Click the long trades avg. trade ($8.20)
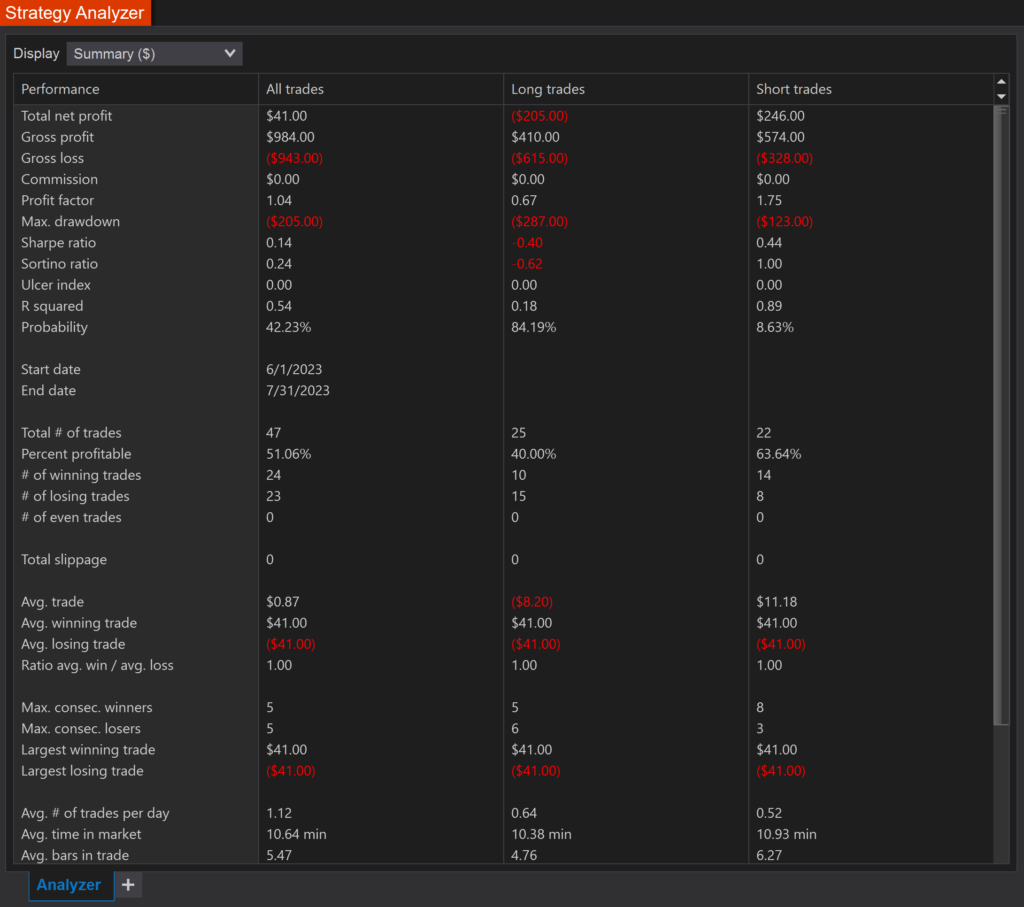1024x907 pixels. click(x=532, y=602)
